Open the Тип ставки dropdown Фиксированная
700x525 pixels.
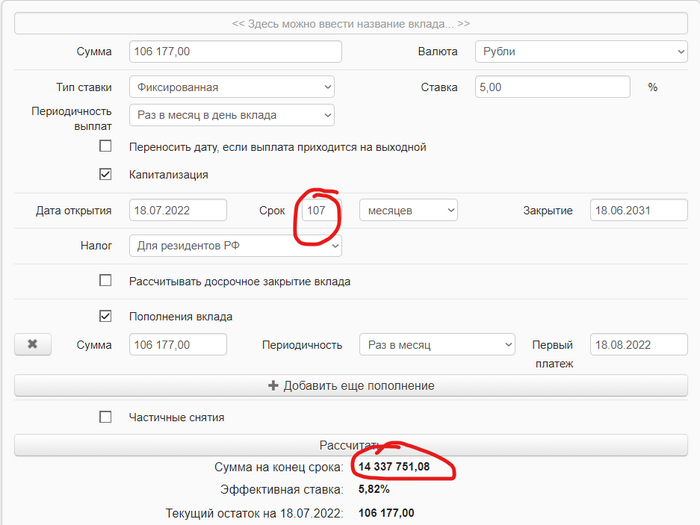point(232,87)
